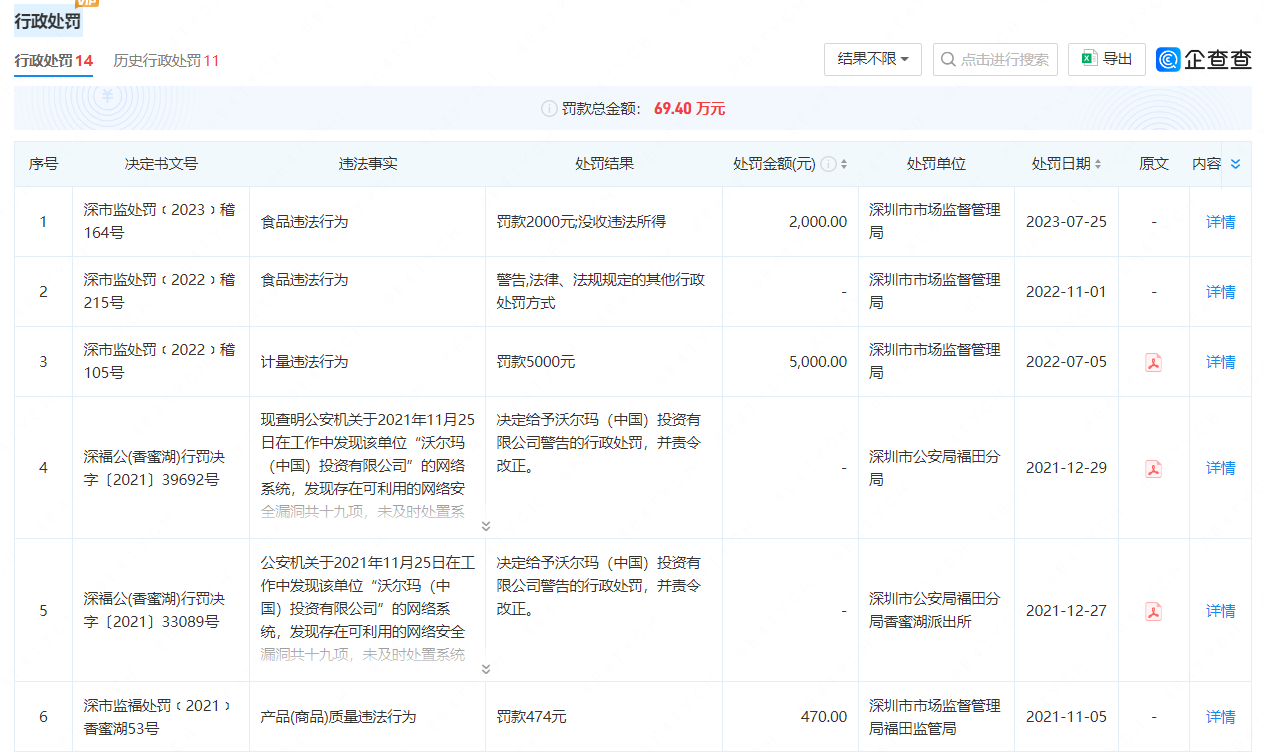The image size is (1265, 752).
Task: Open 详情 for row 1 penalty
Action: click(1220, 222)
